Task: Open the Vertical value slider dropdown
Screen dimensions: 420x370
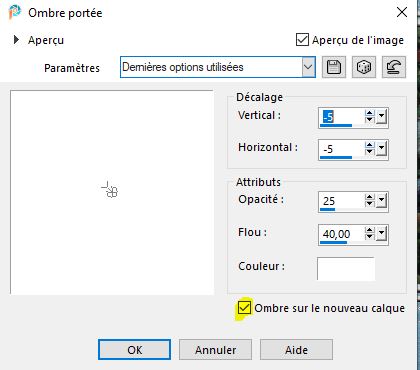Action: 381,117
